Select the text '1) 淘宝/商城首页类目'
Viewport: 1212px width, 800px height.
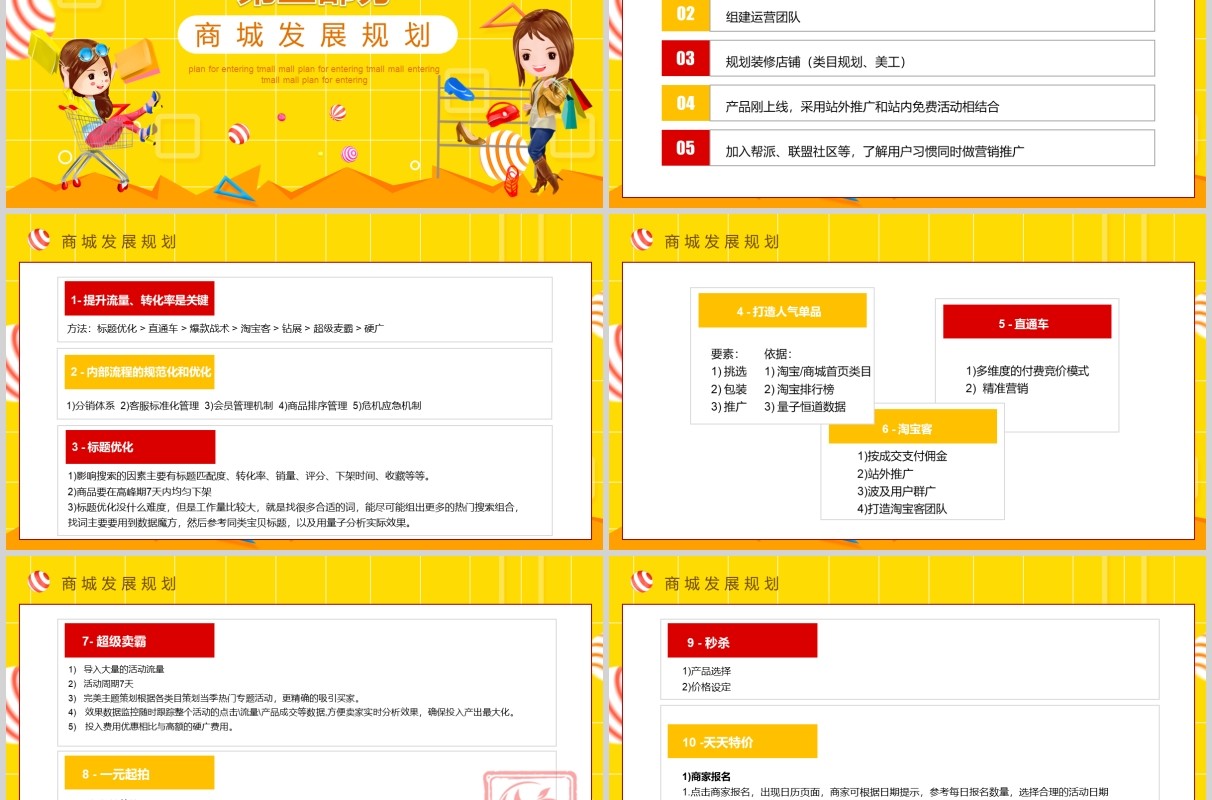818,371
